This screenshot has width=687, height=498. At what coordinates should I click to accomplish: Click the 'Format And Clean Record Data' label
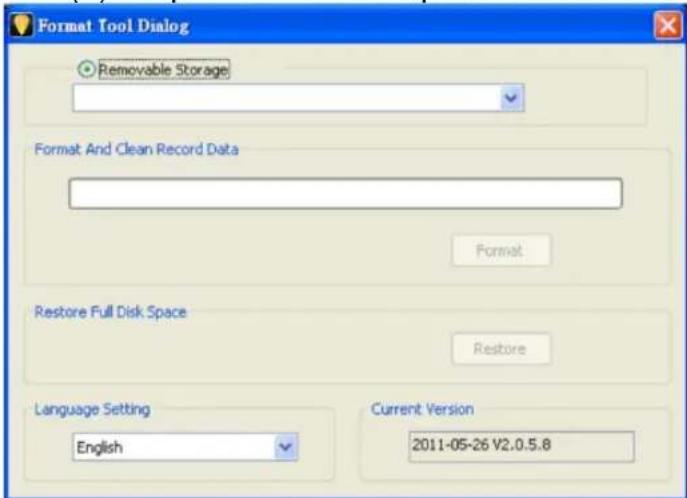pyautogui.click(x=136, y=149)
